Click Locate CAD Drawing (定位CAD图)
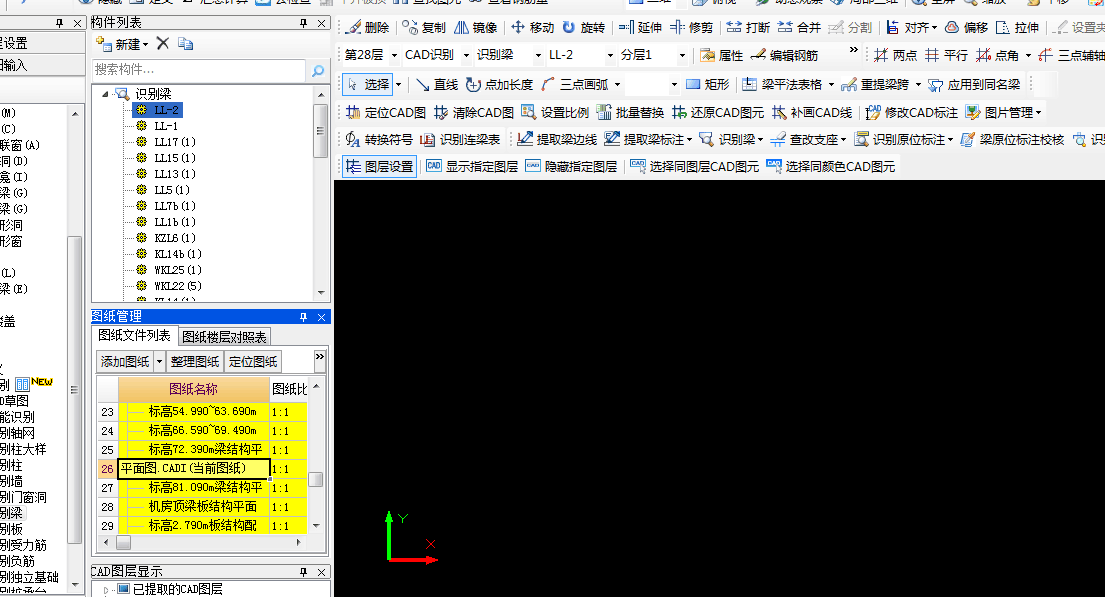Screen dimensions: 1105x597 (x=386, y=113)
